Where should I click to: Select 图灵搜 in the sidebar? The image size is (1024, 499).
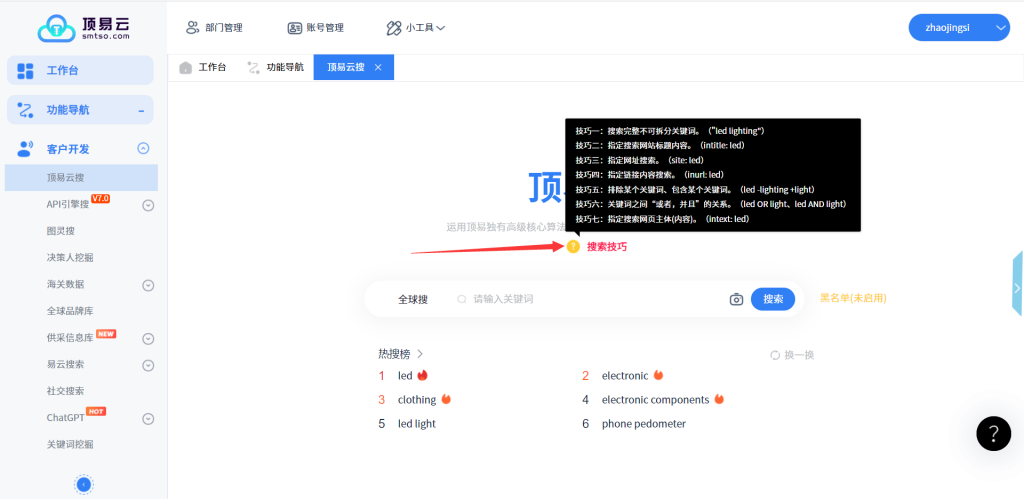pos(63,230)
